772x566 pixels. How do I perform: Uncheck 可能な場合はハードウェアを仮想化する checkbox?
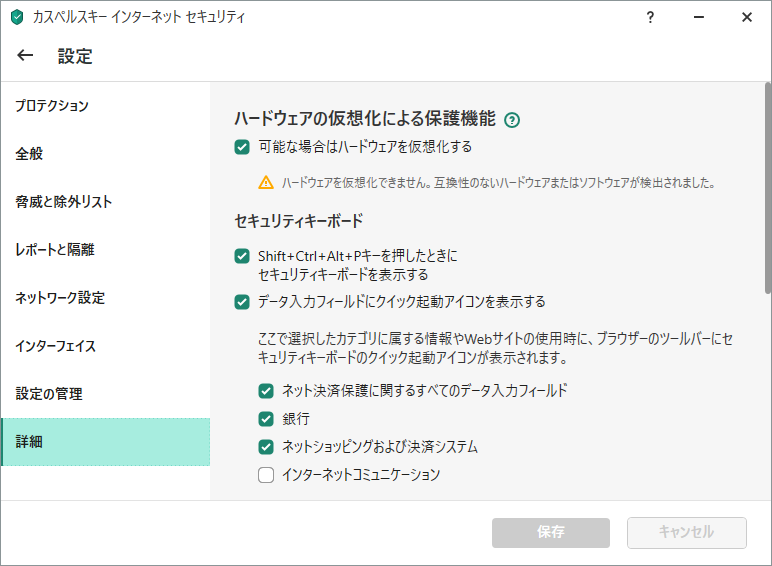click(x=241, y=147)
